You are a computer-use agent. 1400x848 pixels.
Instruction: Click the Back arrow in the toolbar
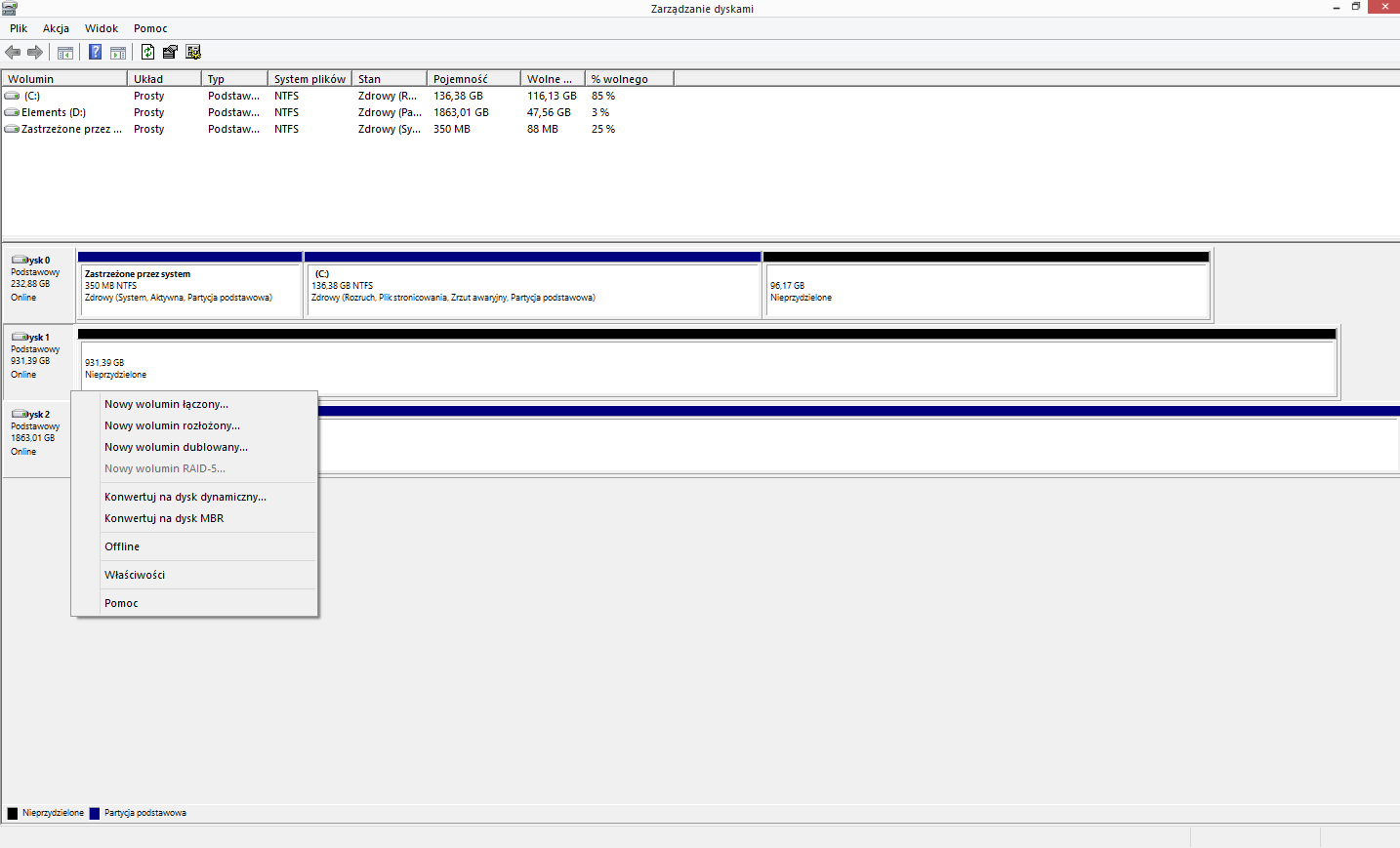[x=13, y=52]
